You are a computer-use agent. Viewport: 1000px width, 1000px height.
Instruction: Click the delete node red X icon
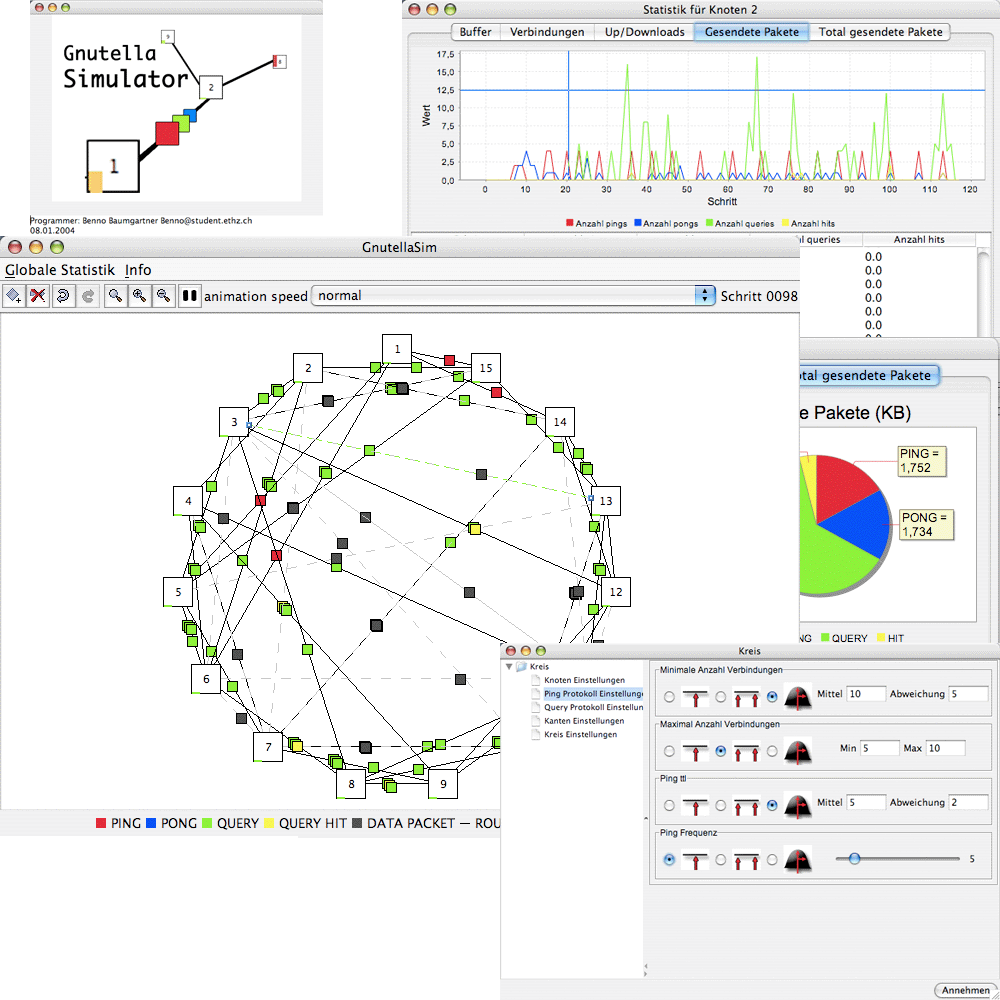(38, 296)
